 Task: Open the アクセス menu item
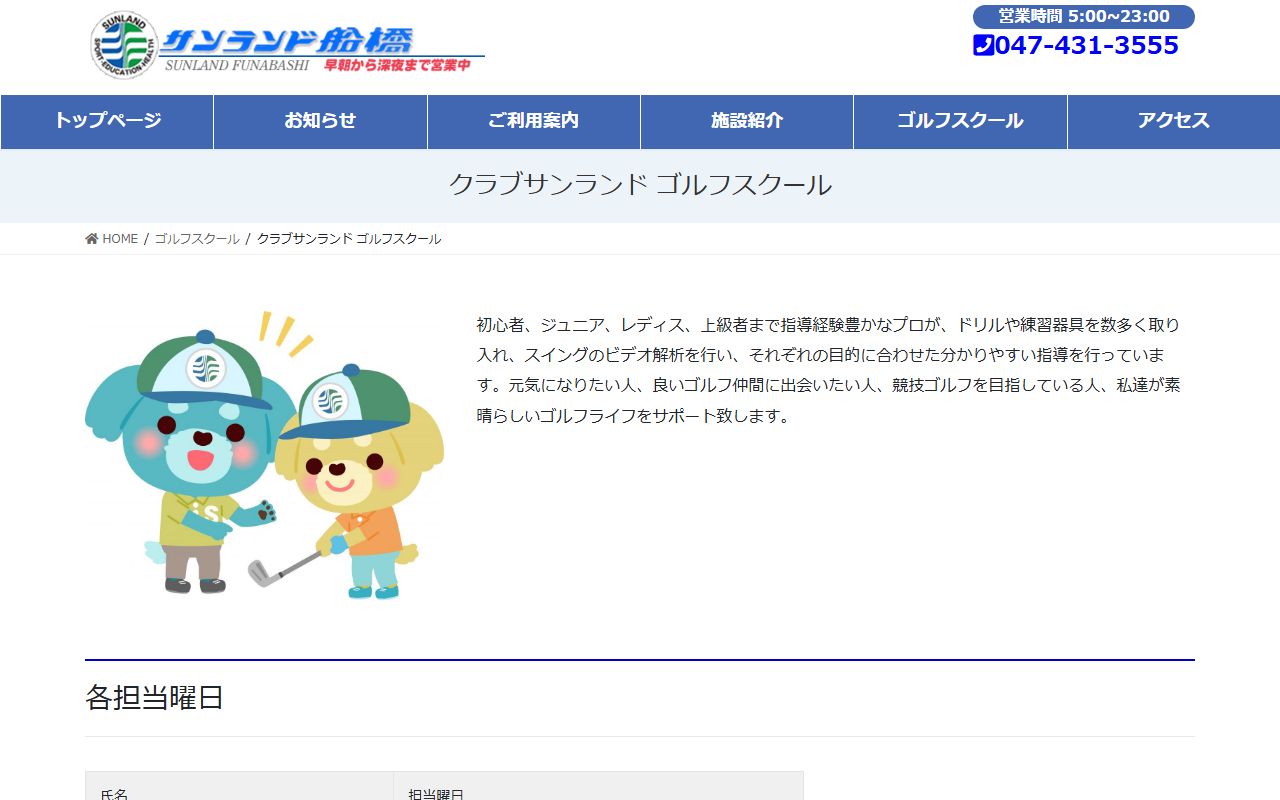click(x=1174, y=121)
